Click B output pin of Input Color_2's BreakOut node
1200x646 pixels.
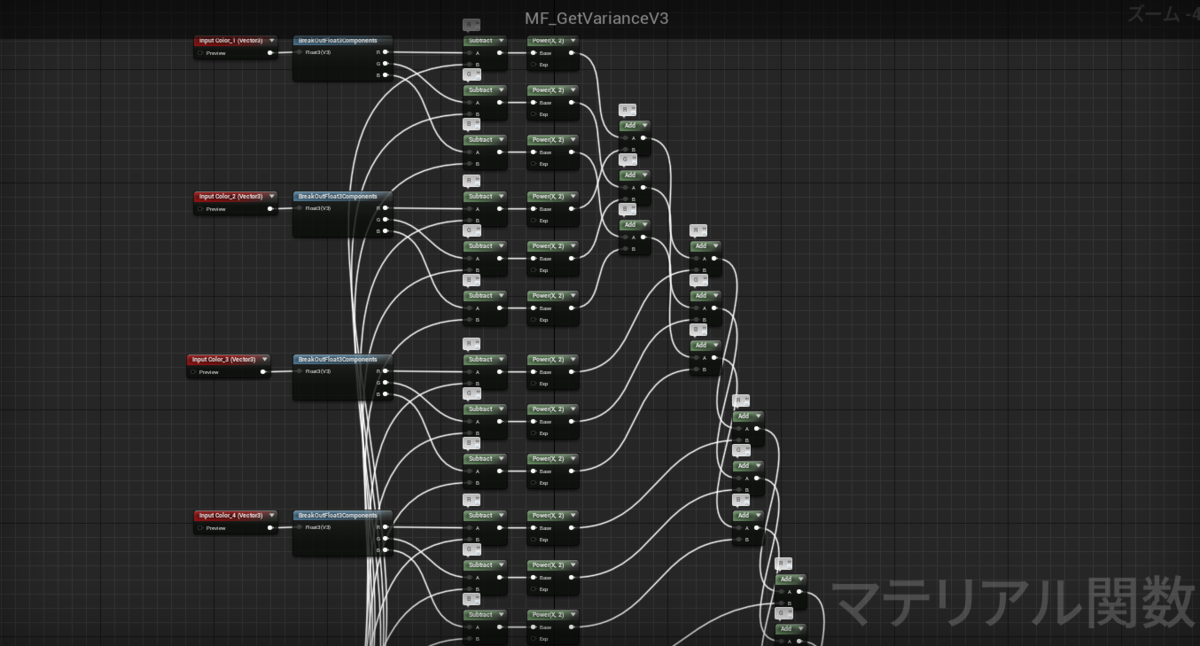tap(386, 231)
